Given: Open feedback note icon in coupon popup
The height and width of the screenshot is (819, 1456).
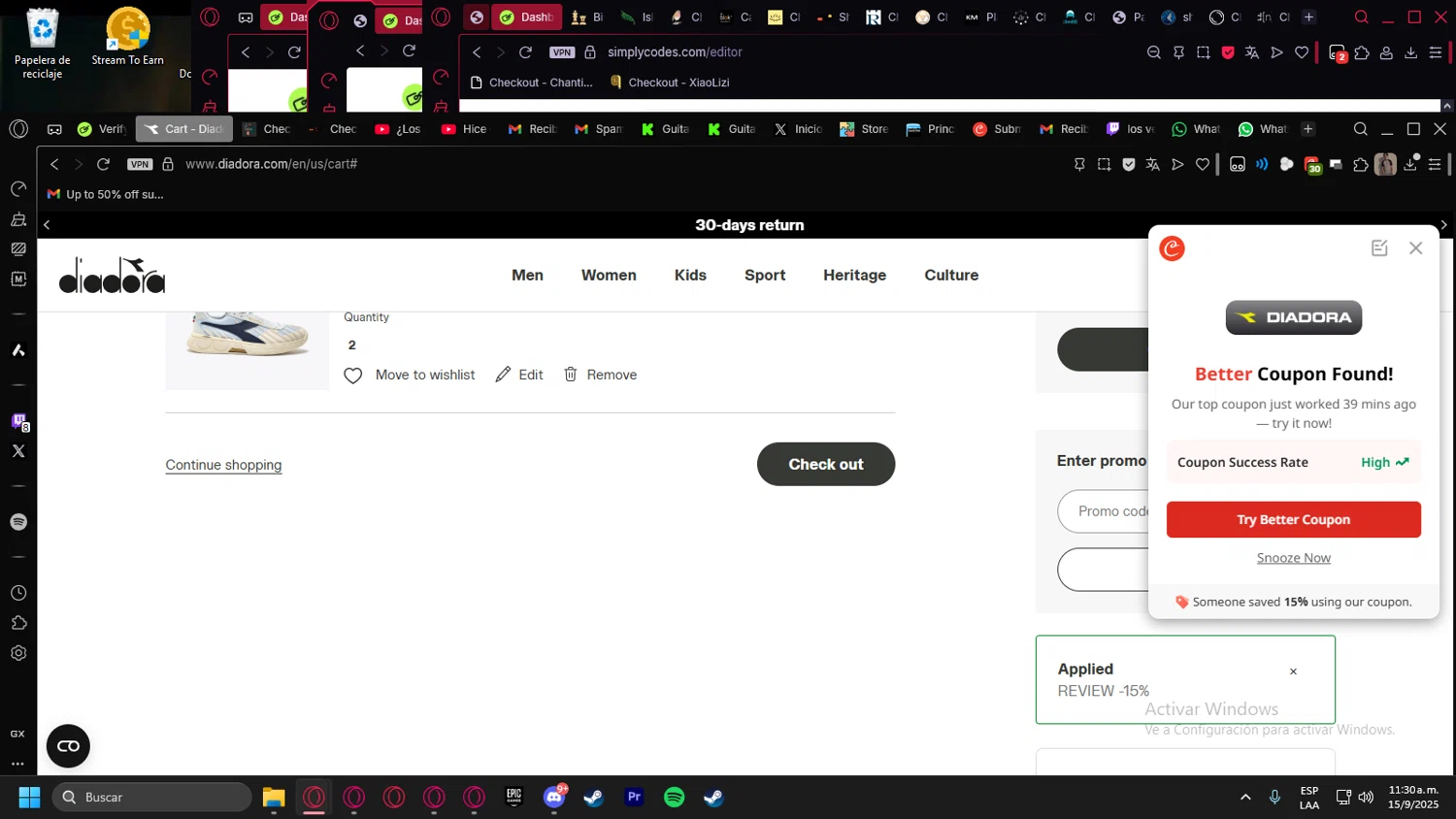Looking at the screenshot, I should tap(1379, 248).
